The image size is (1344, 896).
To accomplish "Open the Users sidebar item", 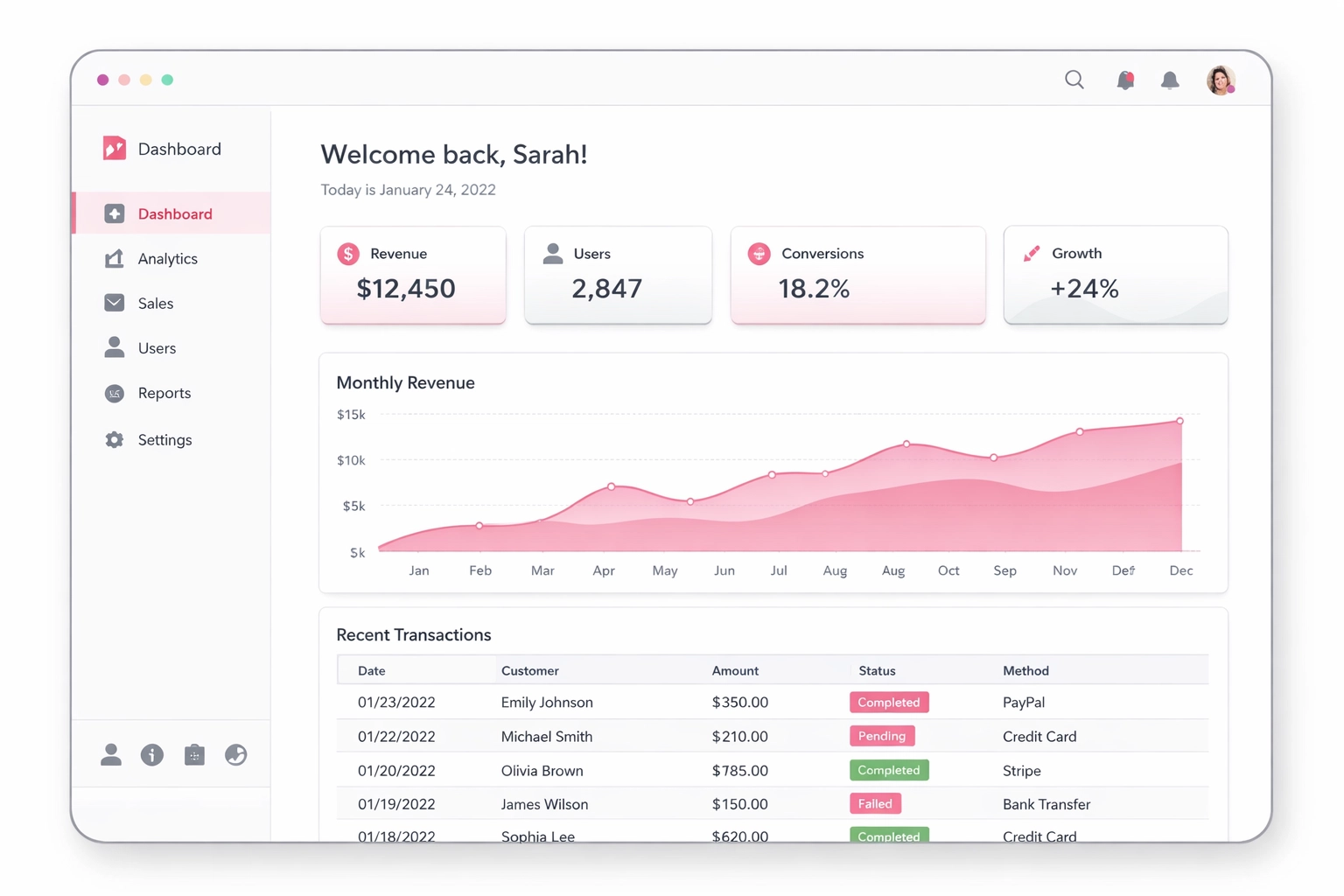I will (x=157, y=348).
